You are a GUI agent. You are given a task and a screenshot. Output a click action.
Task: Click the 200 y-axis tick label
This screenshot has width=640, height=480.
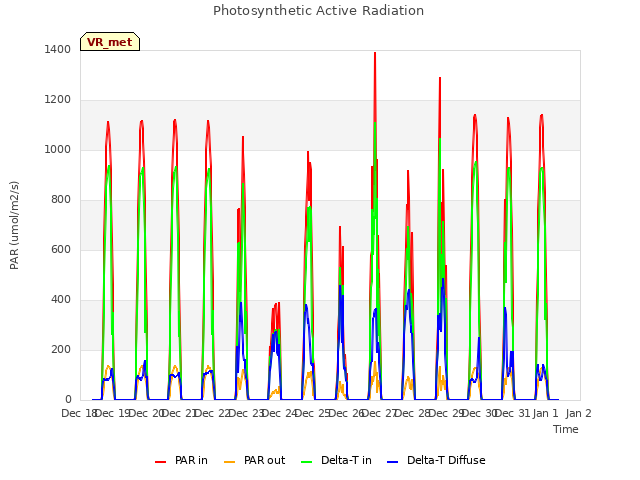61,349
